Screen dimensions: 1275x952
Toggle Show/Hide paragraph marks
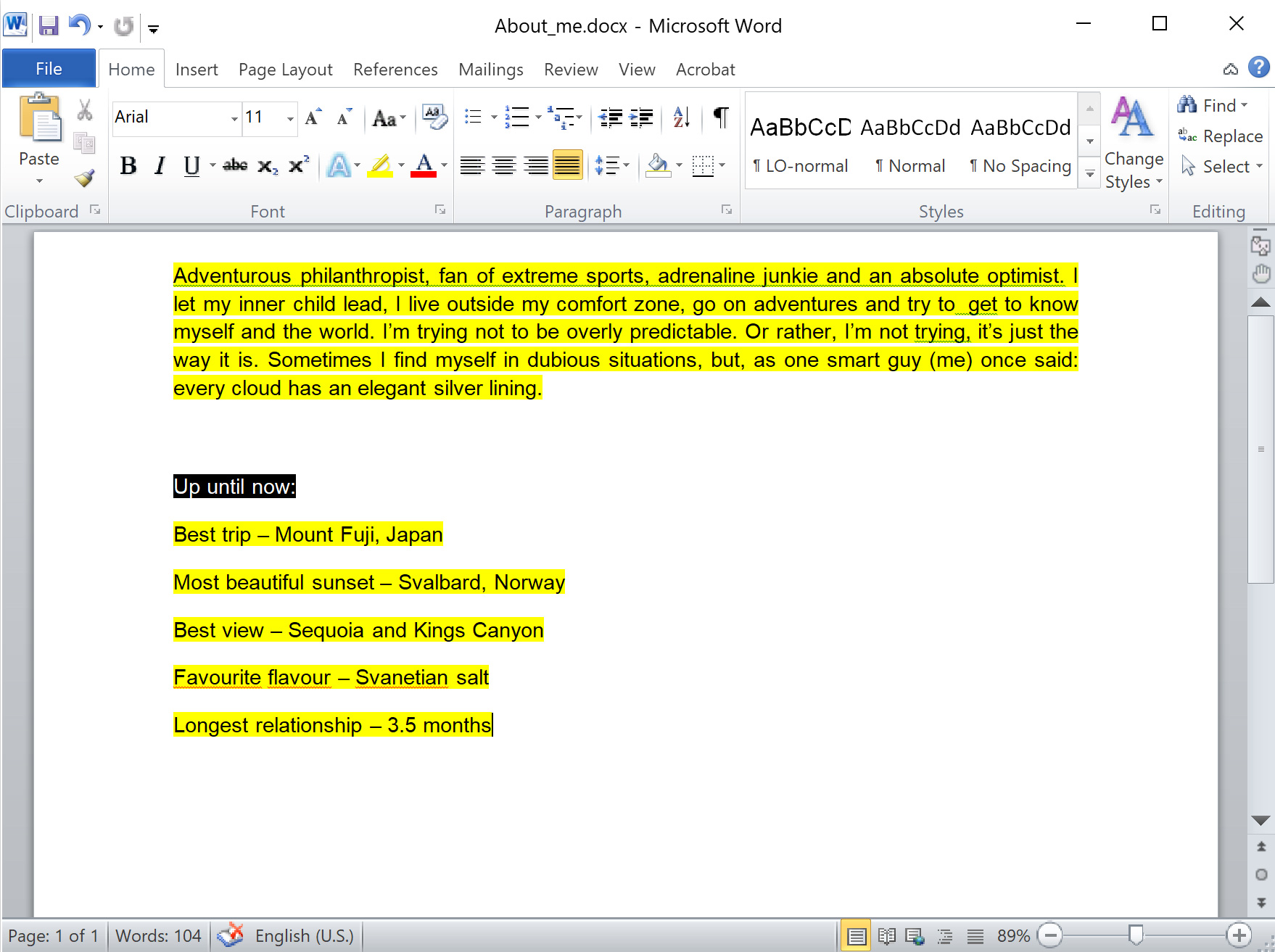[x=719, y=117]
